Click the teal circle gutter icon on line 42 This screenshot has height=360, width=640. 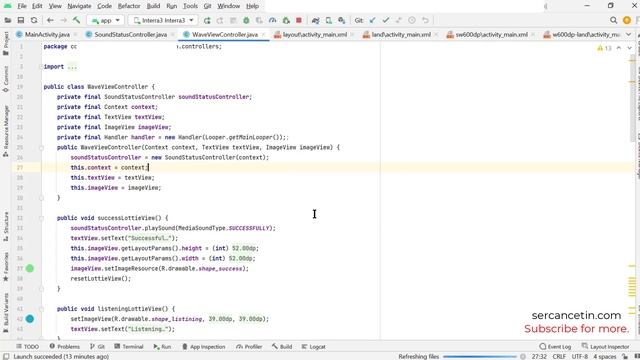30,319
